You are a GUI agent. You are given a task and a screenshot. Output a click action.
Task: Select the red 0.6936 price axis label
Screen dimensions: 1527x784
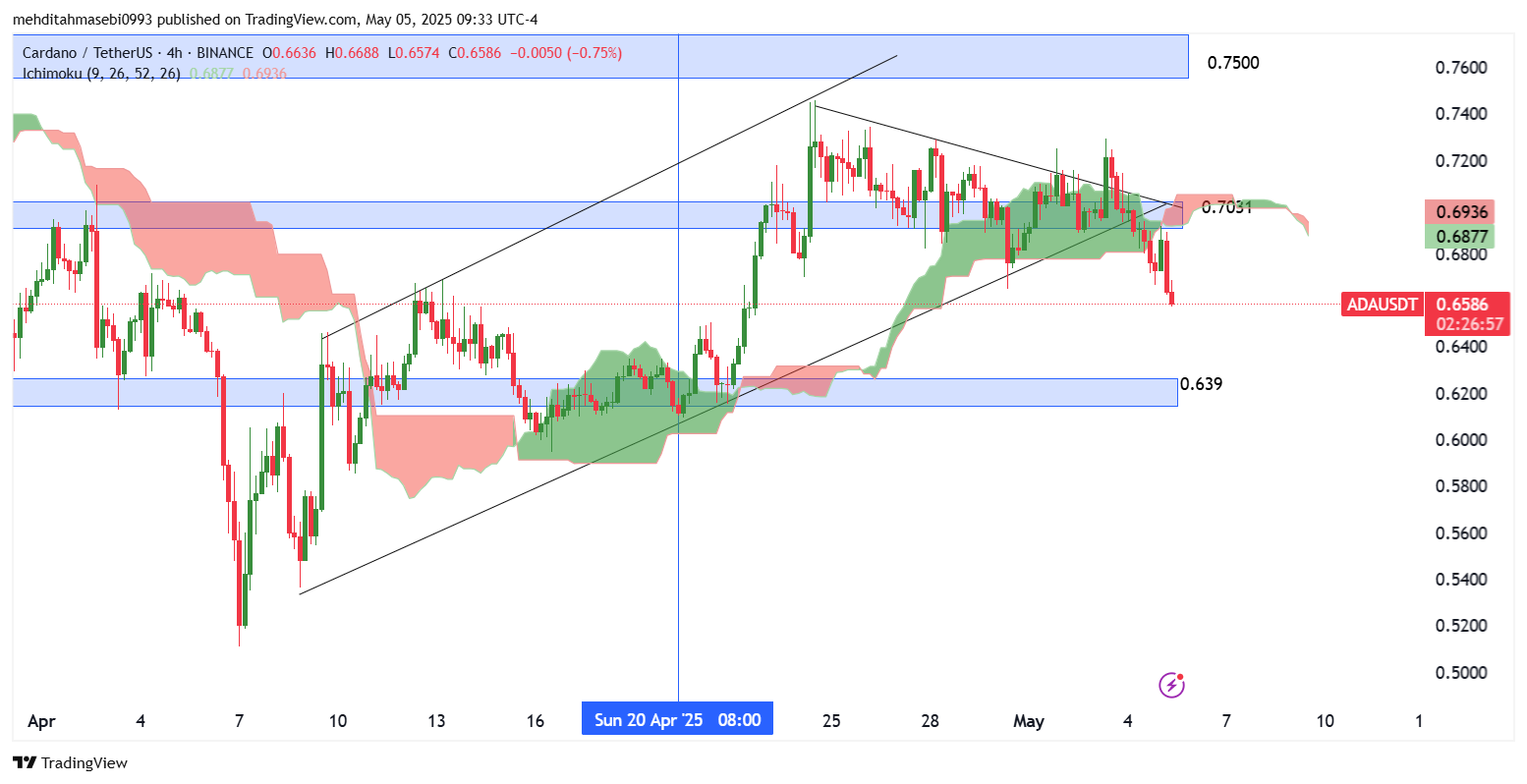coord(1461,213)
